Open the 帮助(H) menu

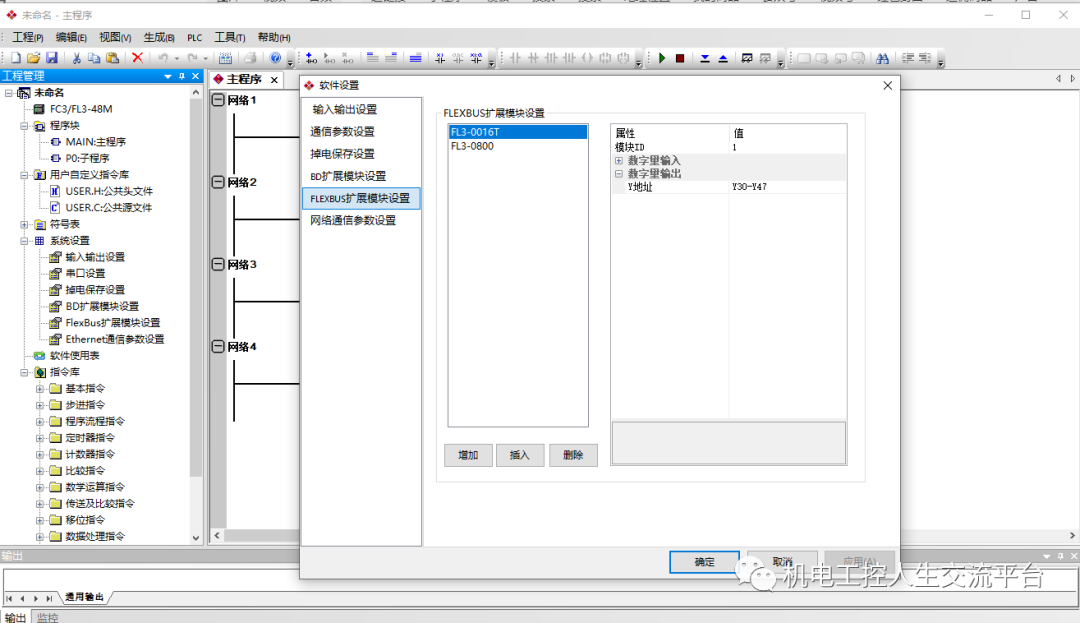click(273, 37)
